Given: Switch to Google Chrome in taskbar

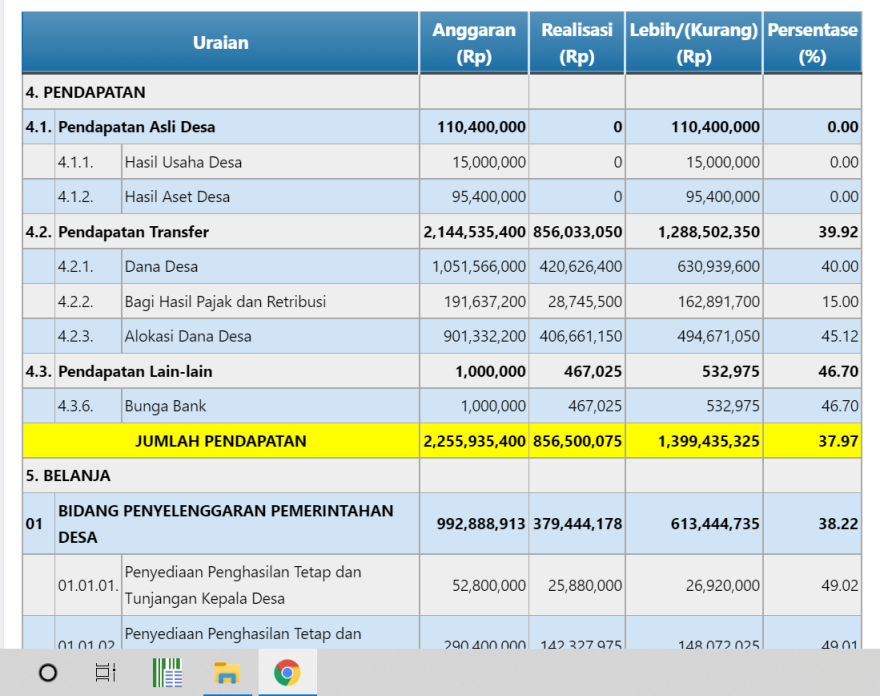Looking at the screenshot, I should click(287, 673).
